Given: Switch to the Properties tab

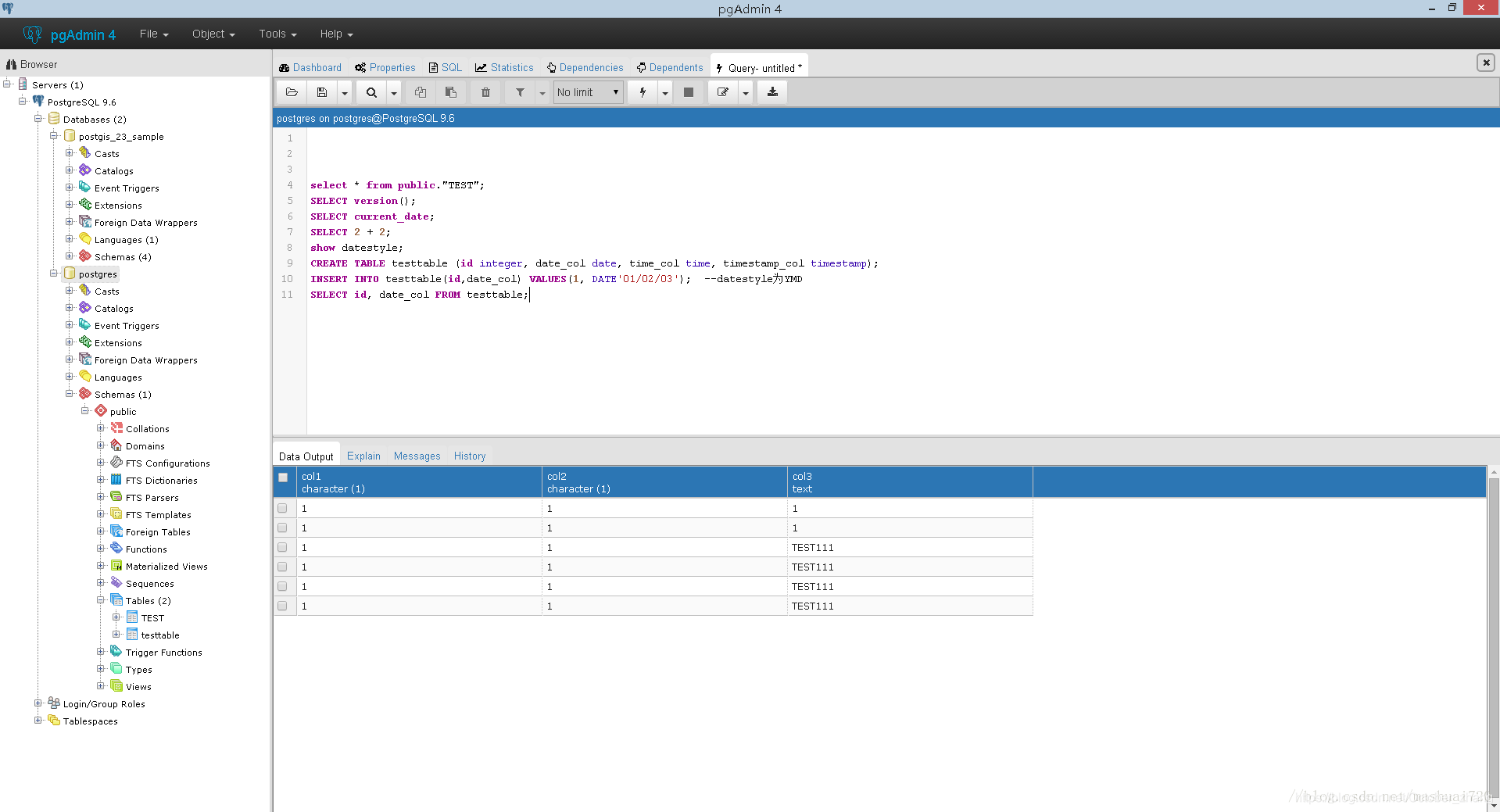Looking at the screenshot, I should (385, 68).
